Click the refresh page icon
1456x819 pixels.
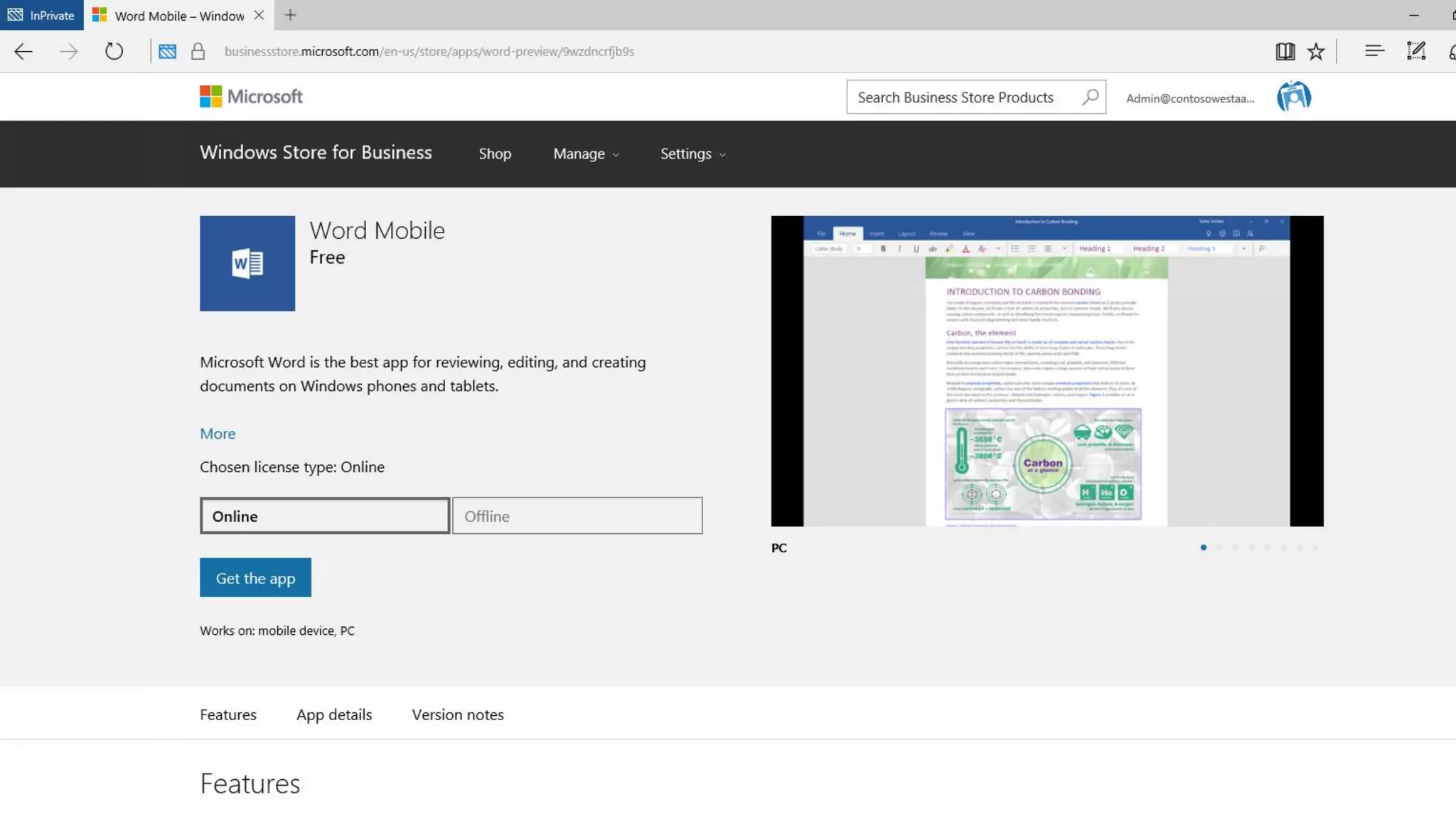point(114,51)
